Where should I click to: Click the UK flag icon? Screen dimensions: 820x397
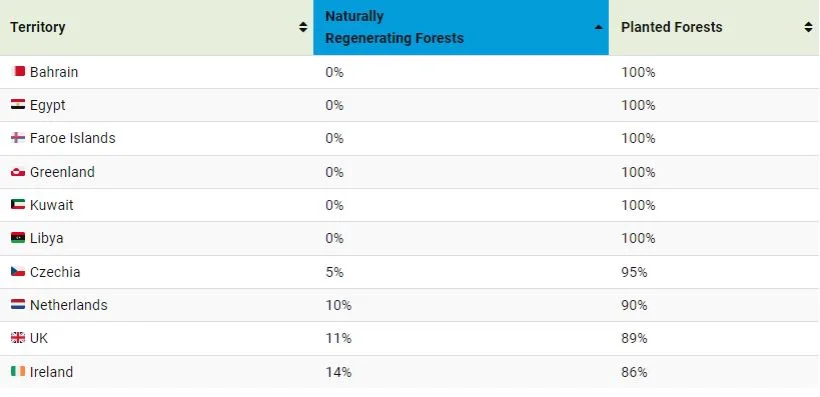18,338
